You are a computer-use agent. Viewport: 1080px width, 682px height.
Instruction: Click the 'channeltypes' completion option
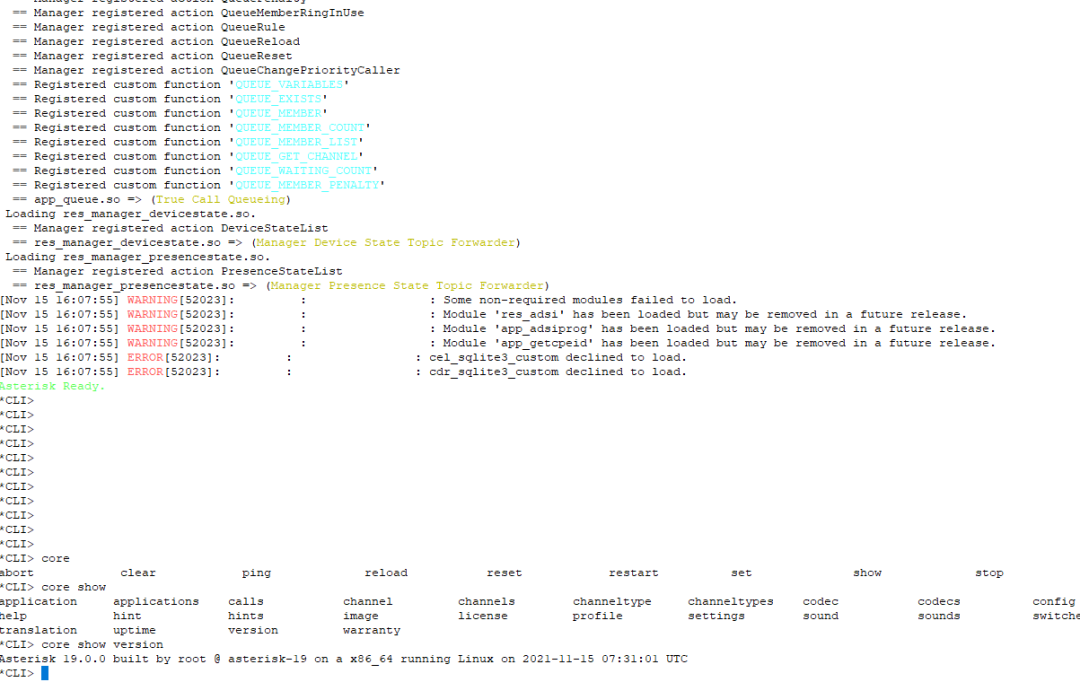click(x=730, y=602)
